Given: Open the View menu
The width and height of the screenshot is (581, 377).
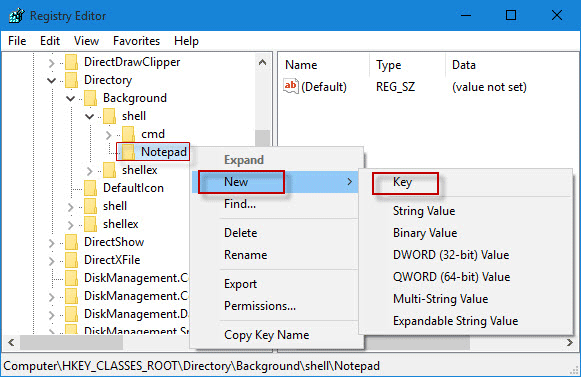Looking at the screenshot, I should [x=86, y=41].
